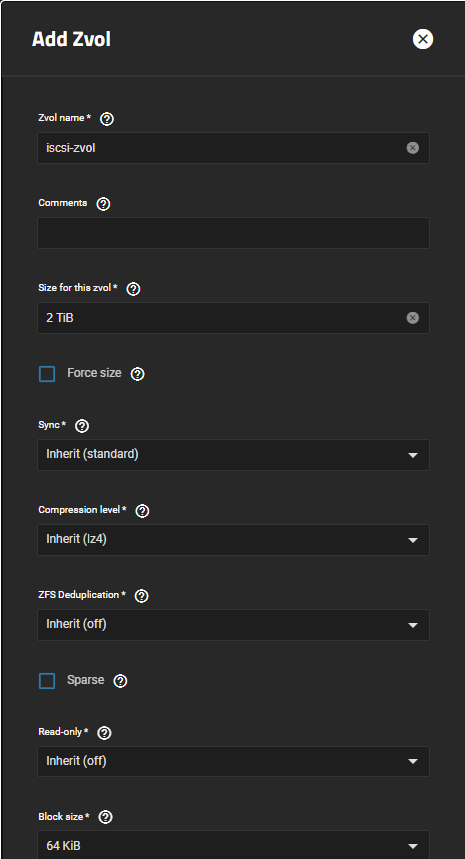Click into the Comments text field
The width and height of the screenshot is (465, 859).
click(x=233, y=233)
